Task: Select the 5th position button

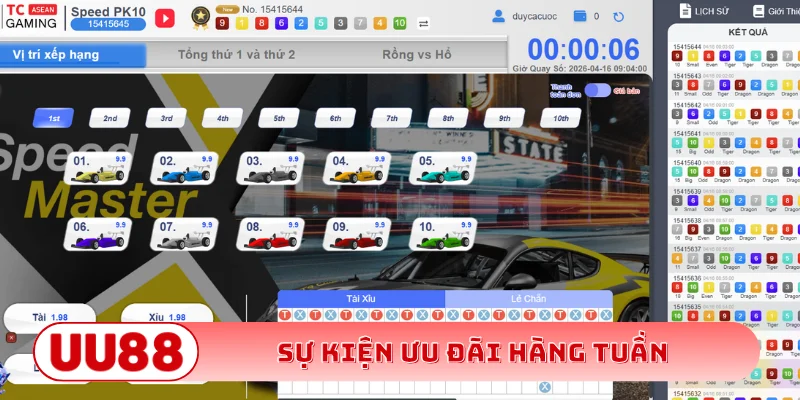Action: coord(279,118)
